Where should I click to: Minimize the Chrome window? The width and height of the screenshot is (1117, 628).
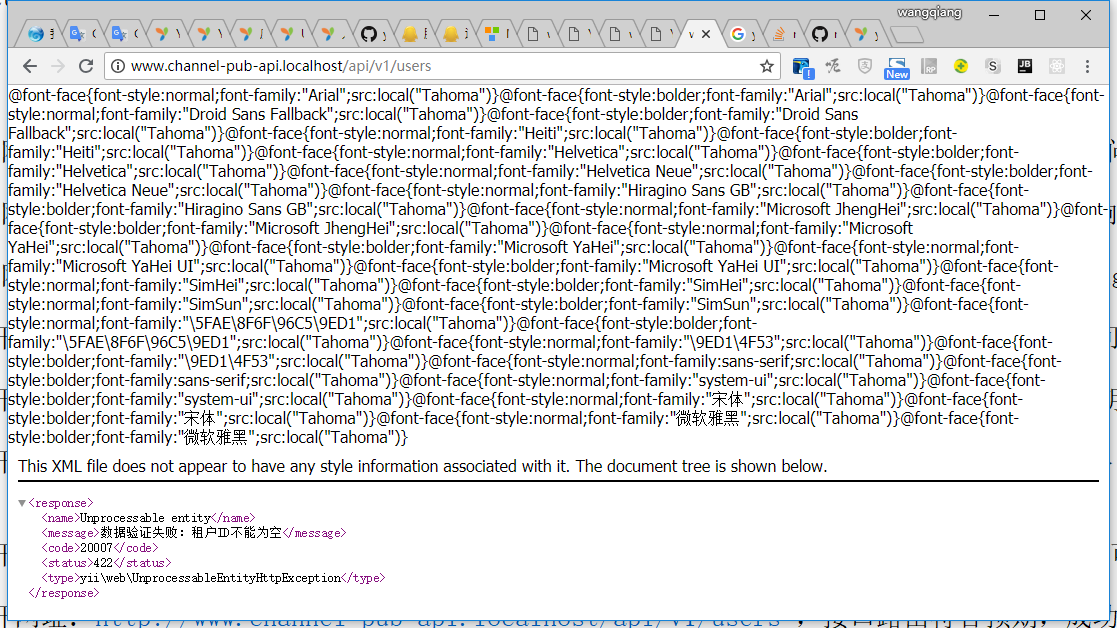[x=994, y=15]
